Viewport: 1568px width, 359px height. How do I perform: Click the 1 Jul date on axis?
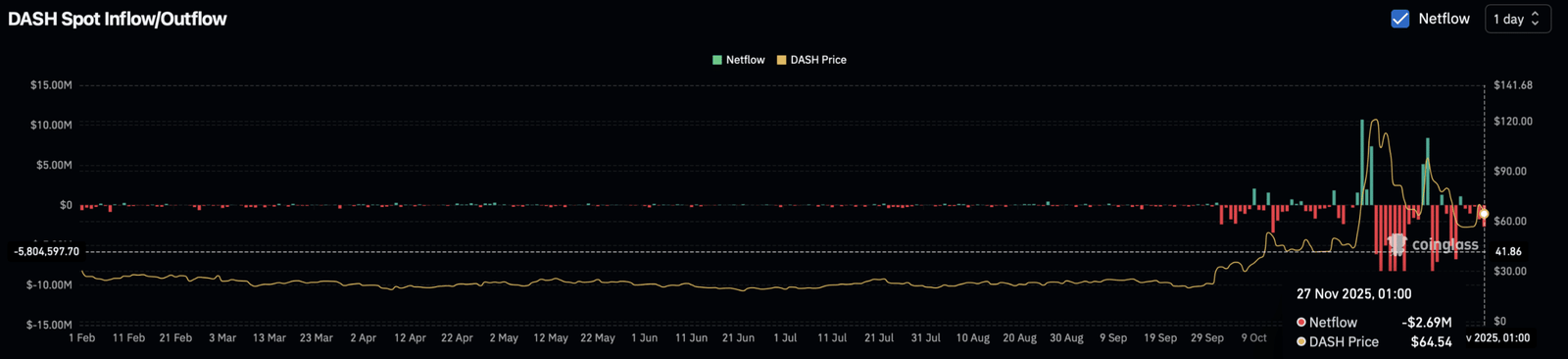point(785,337)
